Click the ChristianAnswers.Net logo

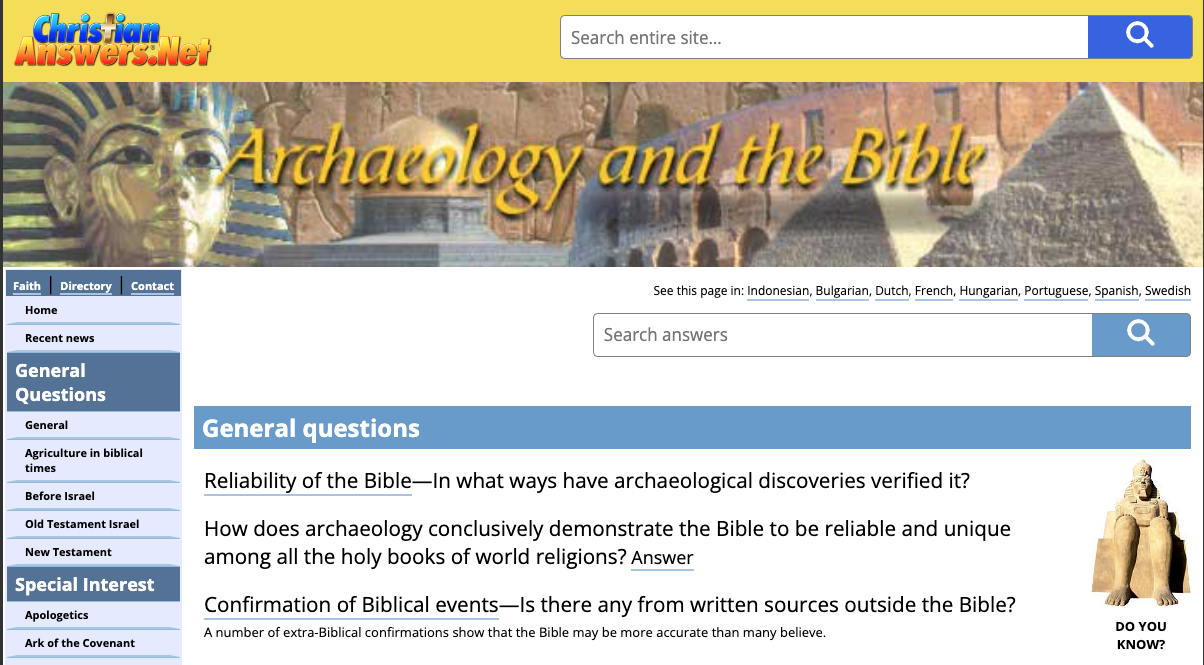(112, 40)
